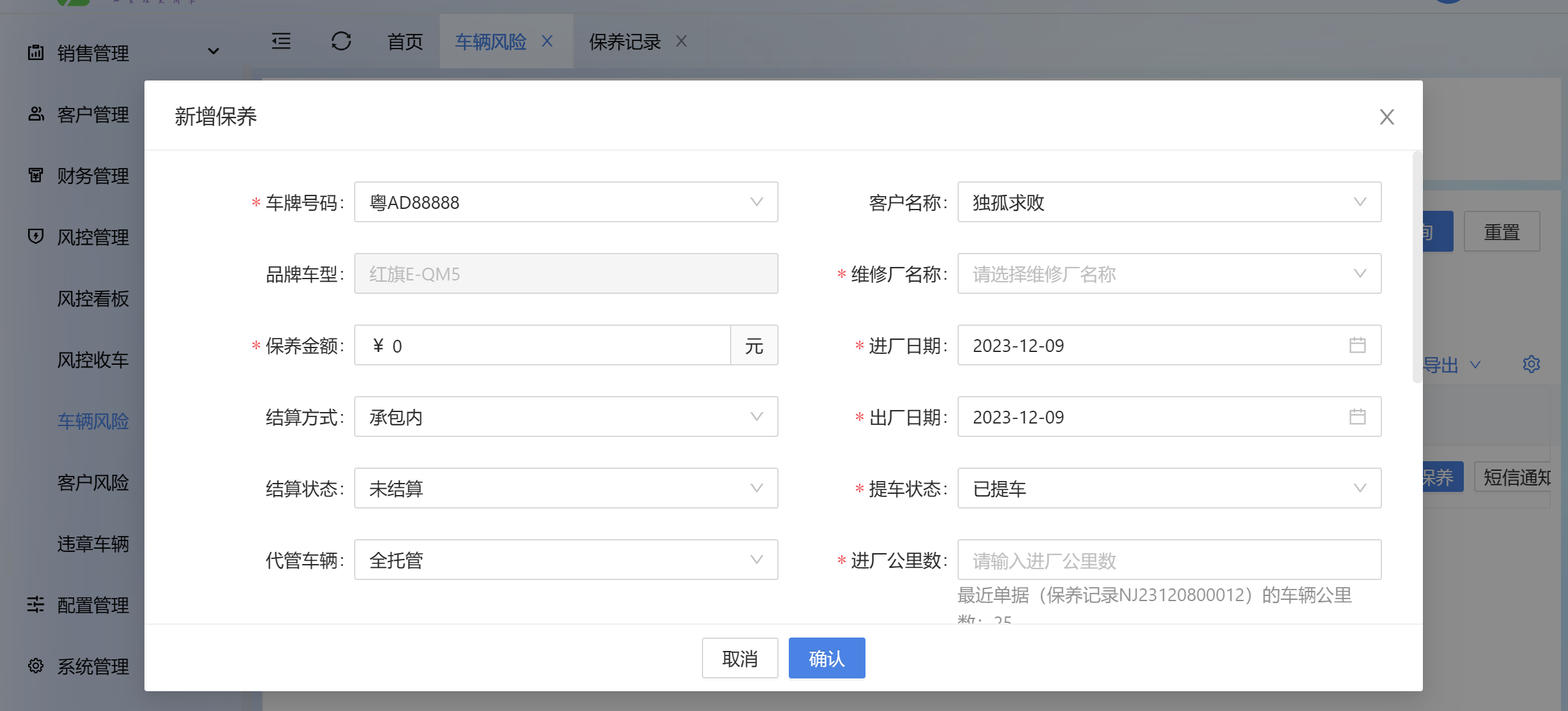Click the 取消 button
Image resolution: width=1568 pixels, height=711 pixels.
click(x=740, y=658)
